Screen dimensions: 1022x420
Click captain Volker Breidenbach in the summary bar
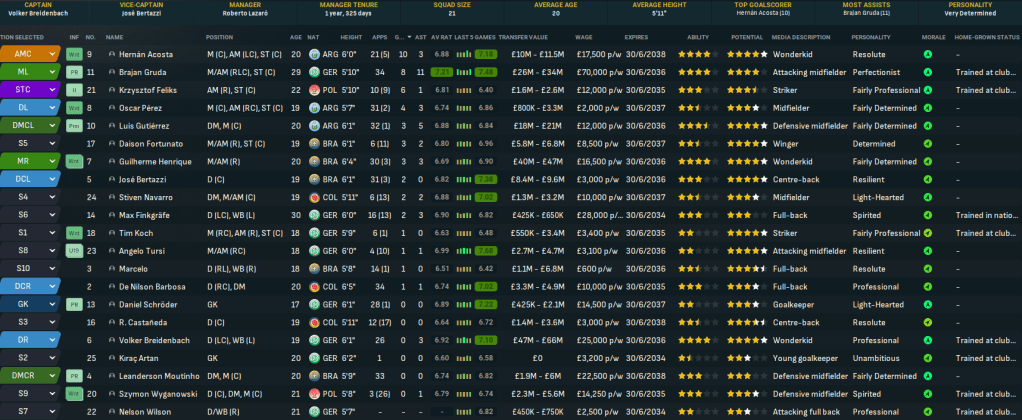click(36, 13)
